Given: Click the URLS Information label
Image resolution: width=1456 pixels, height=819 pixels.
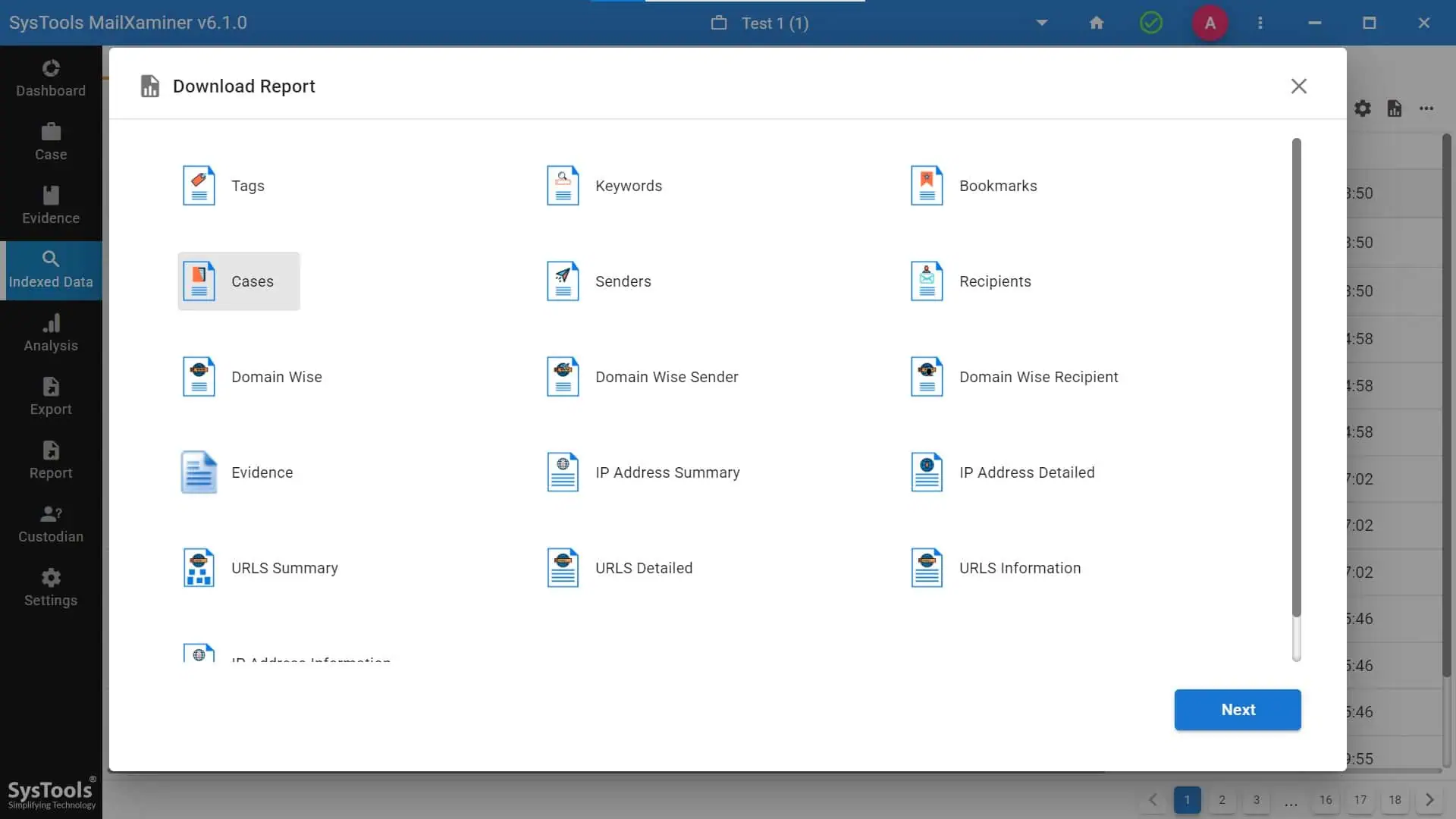Looking at the screenshot, I should click(x=1020, y=568).
